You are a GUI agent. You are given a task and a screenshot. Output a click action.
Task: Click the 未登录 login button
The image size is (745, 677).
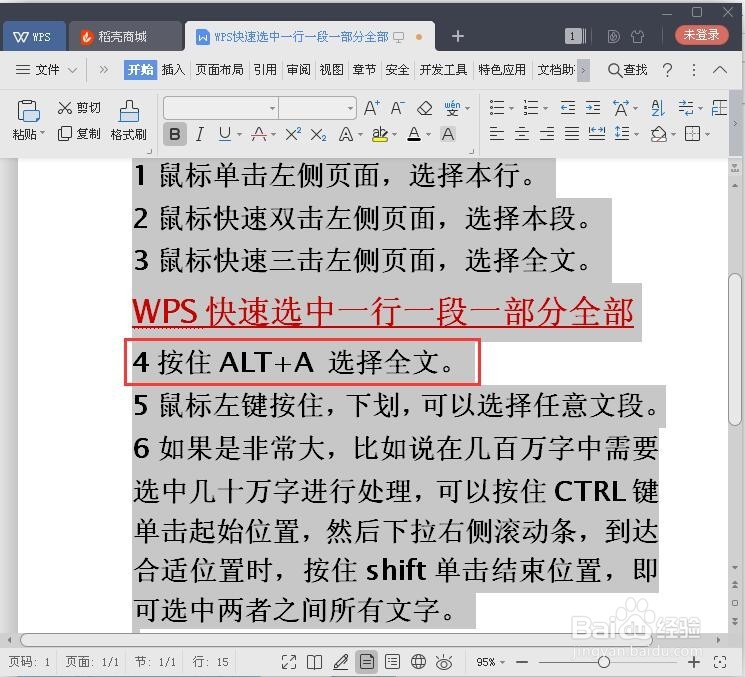pos(701,35)
